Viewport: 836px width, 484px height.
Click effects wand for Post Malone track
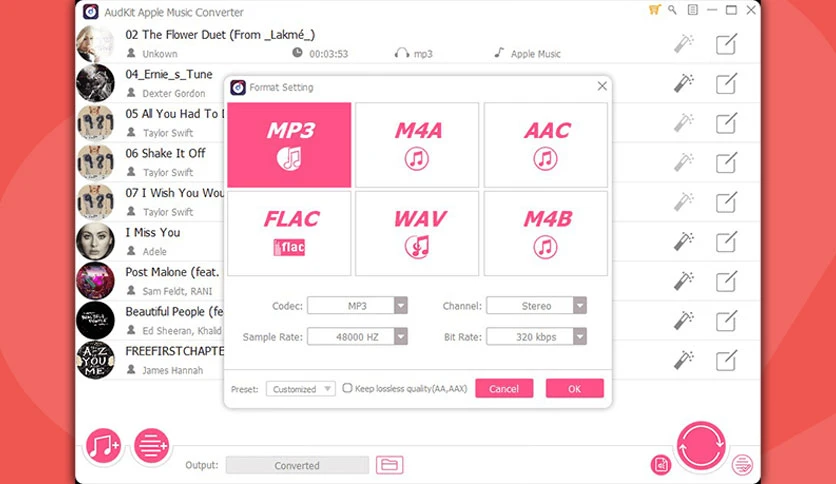(684, 281)
